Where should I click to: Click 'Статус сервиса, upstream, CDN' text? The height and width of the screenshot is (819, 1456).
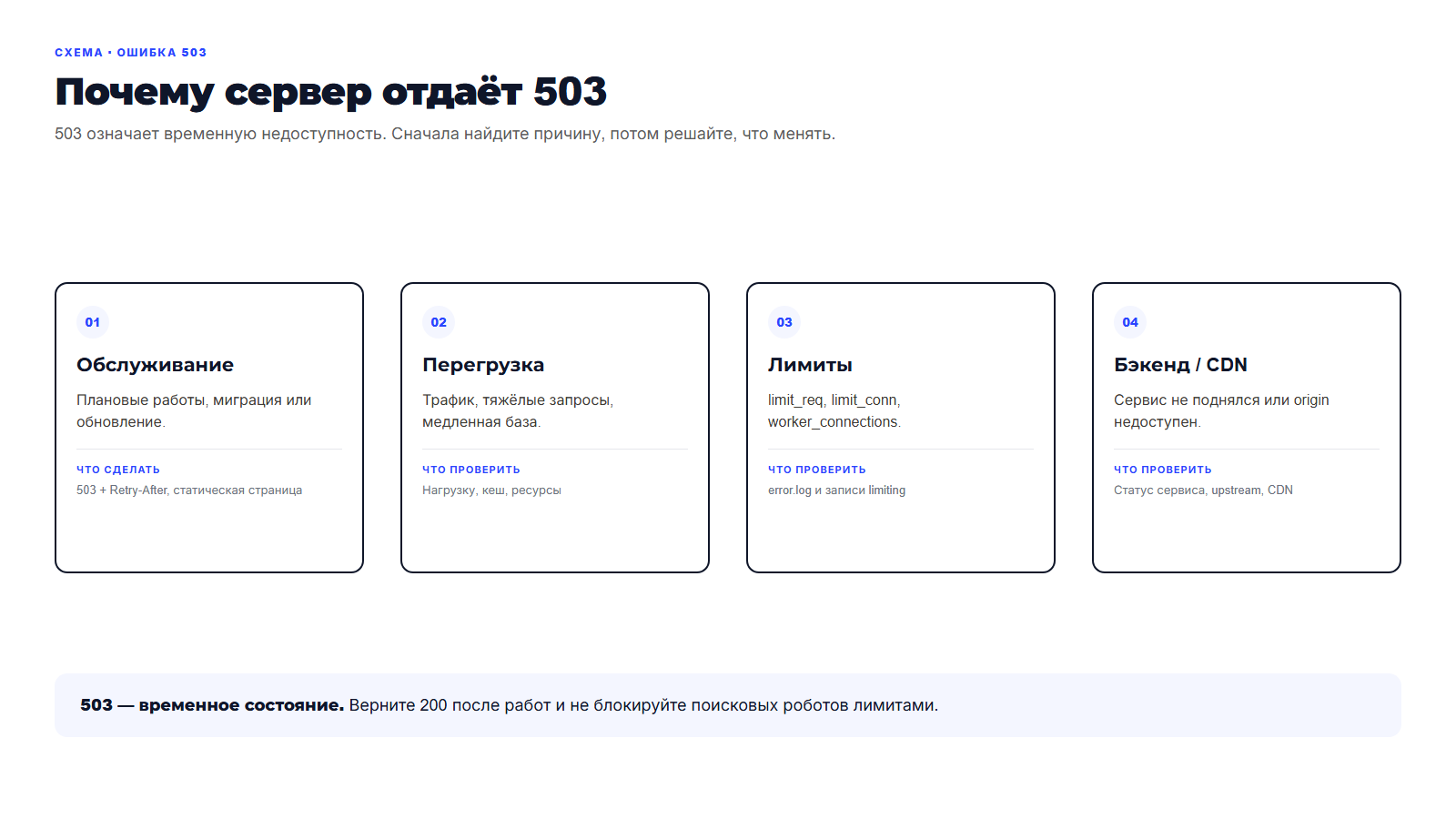pos(1203,490)
